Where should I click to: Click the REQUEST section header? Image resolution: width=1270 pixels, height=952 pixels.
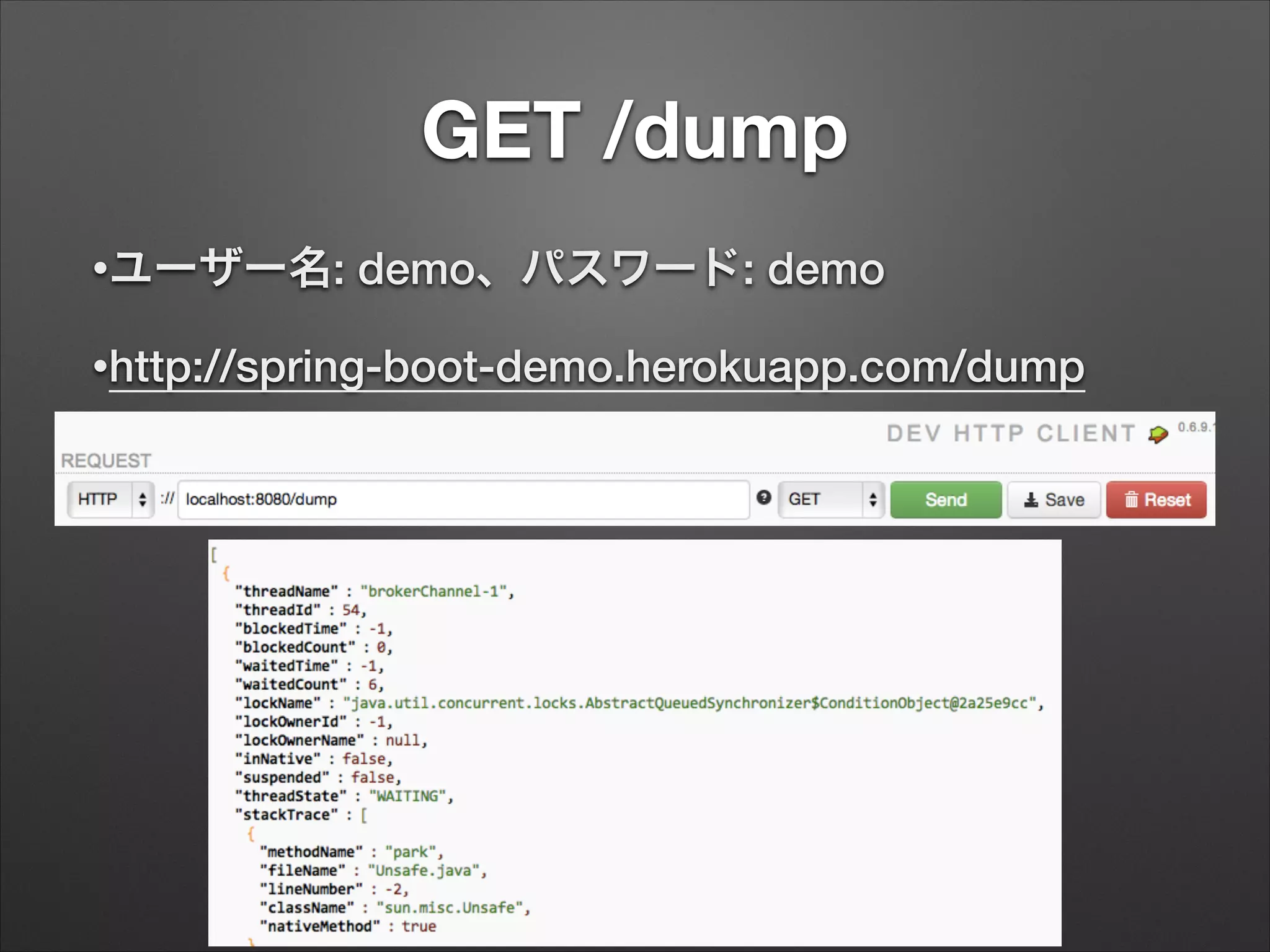pyautogui.click(x=106, y=461)
